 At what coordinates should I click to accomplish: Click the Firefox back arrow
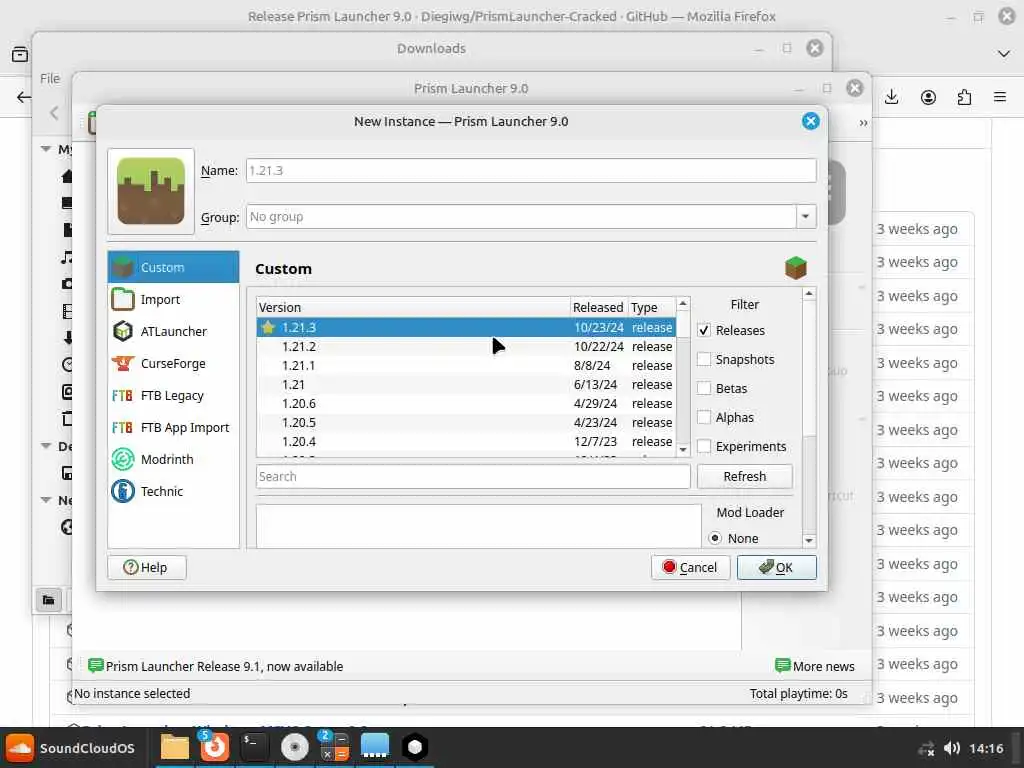[24, 97]
